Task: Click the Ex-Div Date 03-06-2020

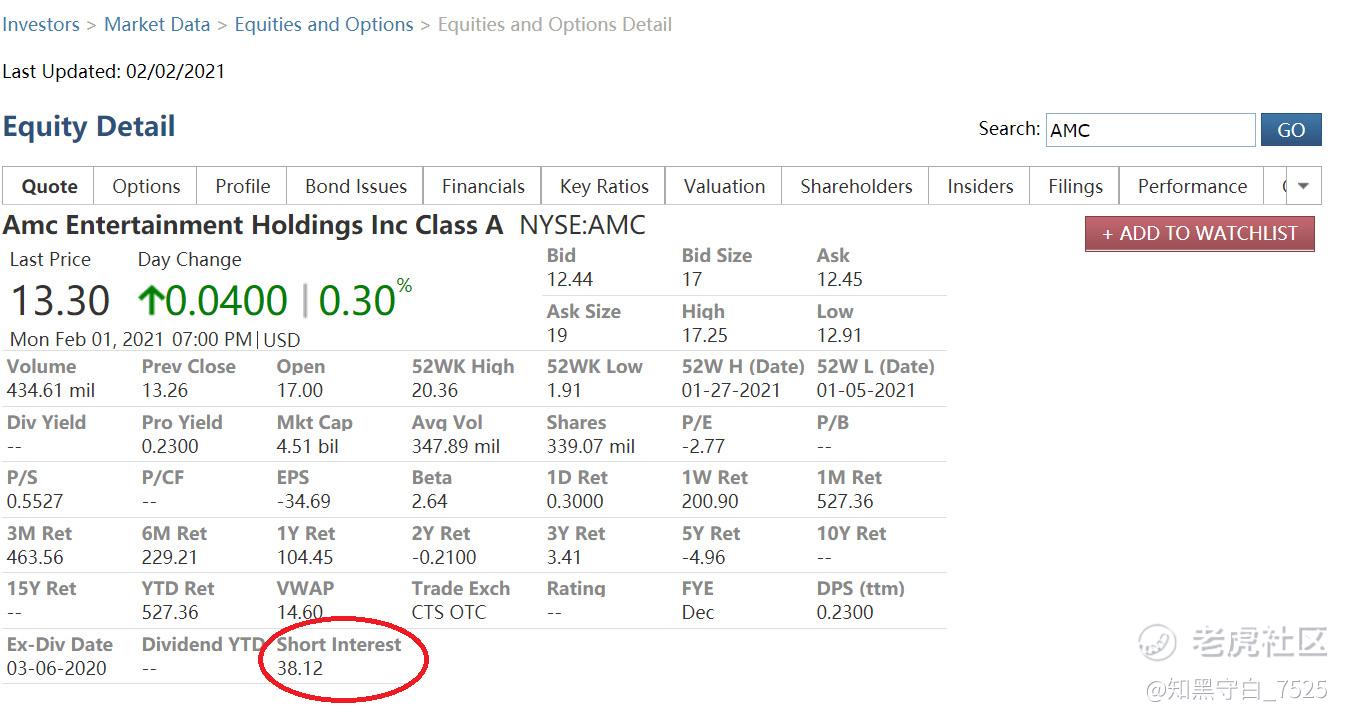Action: coord(56,669)
